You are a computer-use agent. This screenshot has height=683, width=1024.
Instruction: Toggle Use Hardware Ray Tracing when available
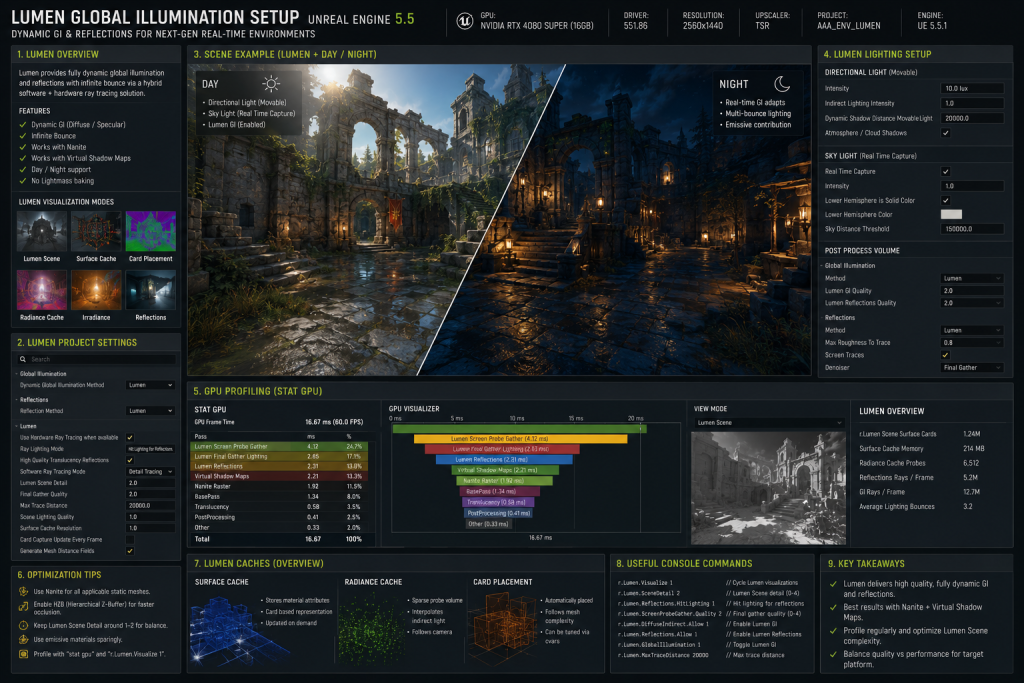[x=130, y=437]
